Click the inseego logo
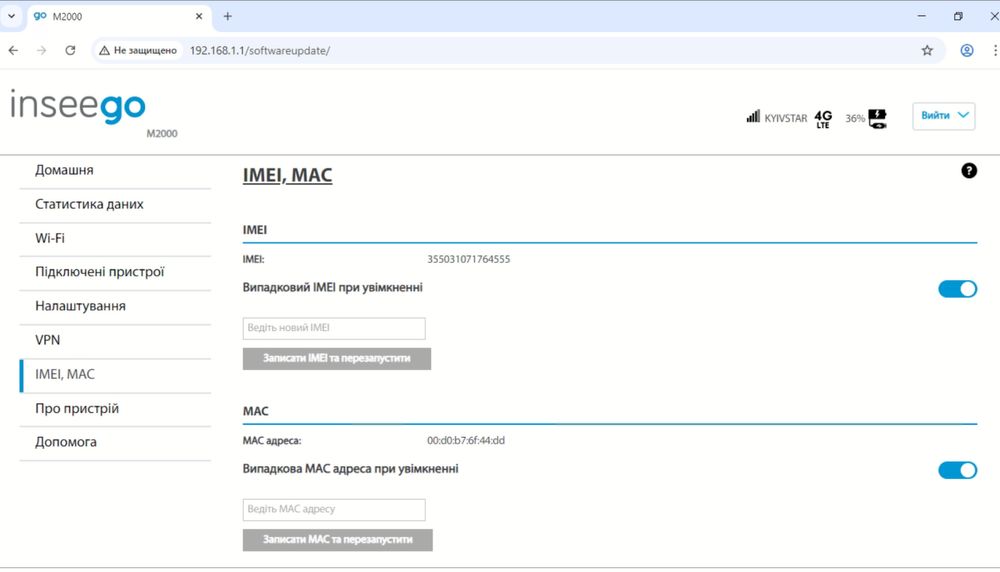1000x572 pixels. pos(78,106)
